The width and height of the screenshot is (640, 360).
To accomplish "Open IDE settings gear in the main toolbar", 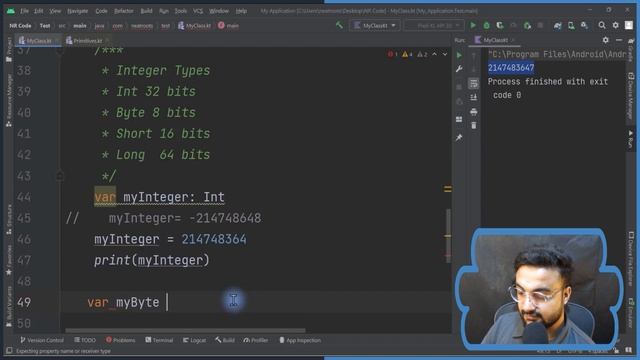I will (x=616, y=25).
